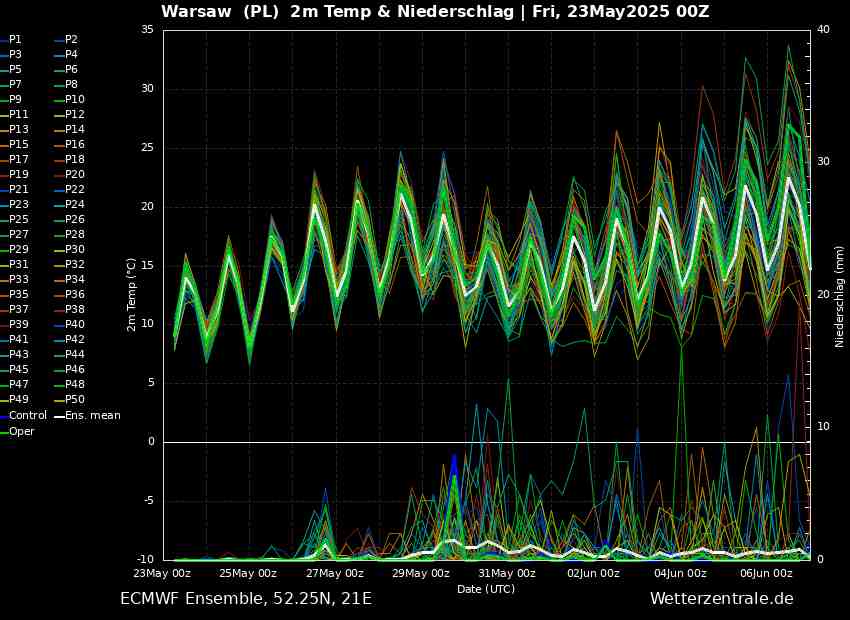
Task: Select the P10 legend label
Action: click(x=74, y=99)
